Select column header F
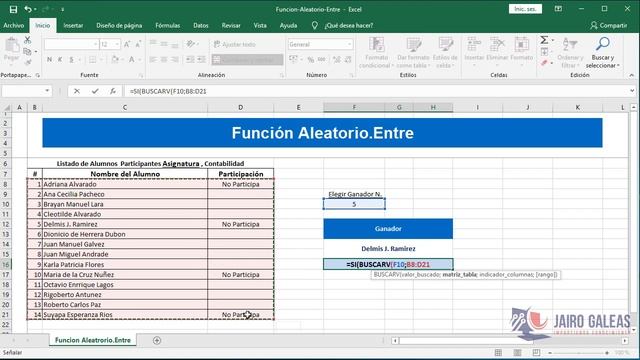The image size is (640, 360). pos(354,107)
